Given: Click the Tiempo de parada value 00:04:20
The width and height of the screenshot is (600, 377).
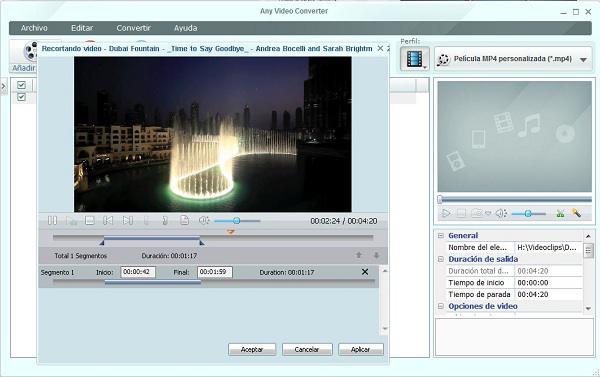Looking at the screenshot, I should coord(533,295).
